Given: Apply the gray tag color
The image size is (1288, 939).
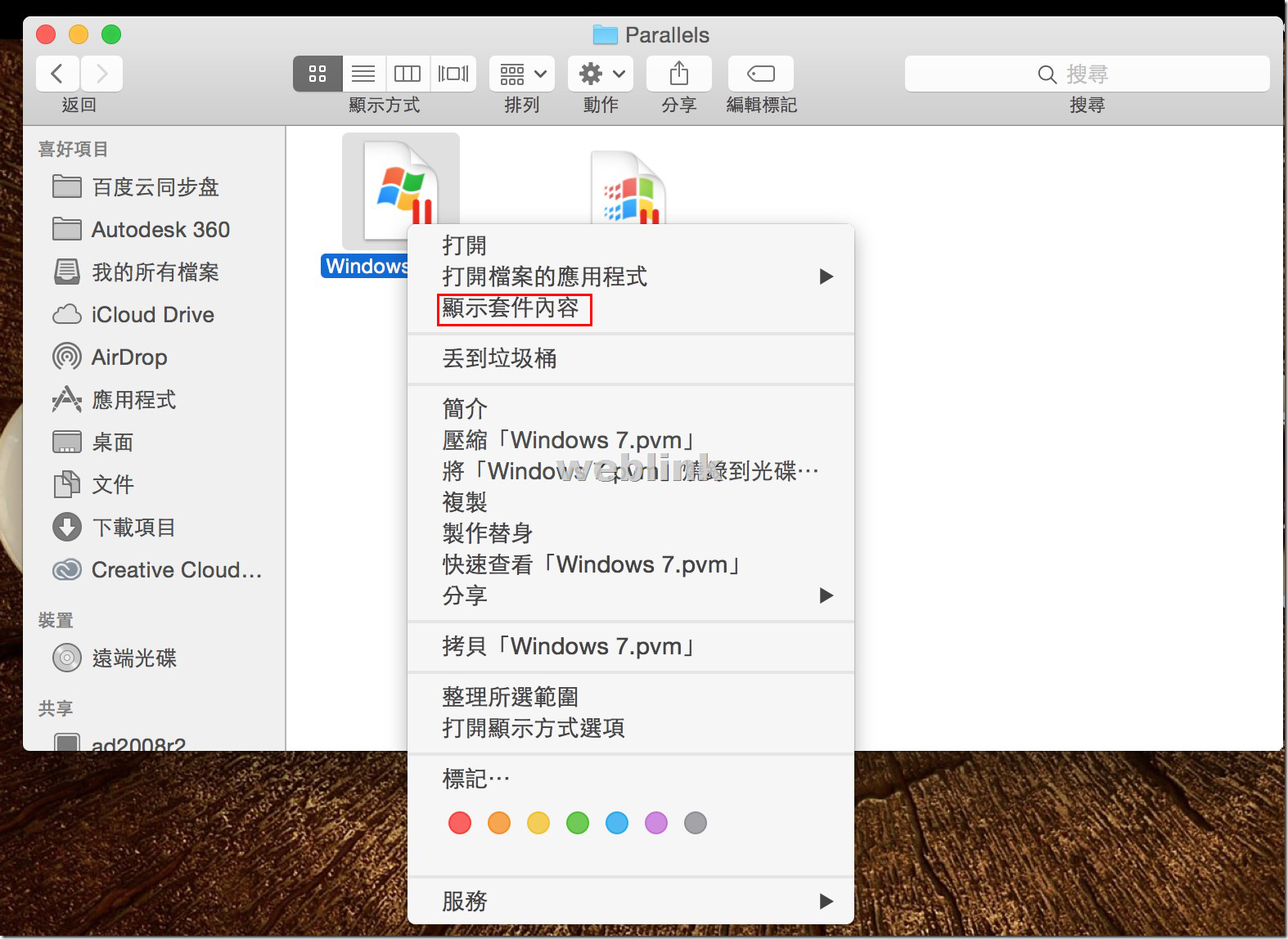Looking at the screenshot, I should [x=696, y=823].
